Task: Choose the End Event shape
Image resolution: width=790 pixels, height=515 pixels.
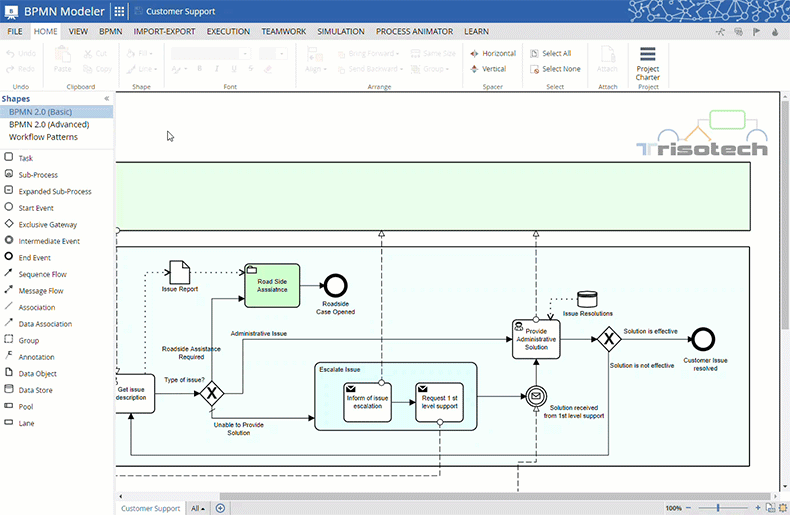Action: point(34,258)
